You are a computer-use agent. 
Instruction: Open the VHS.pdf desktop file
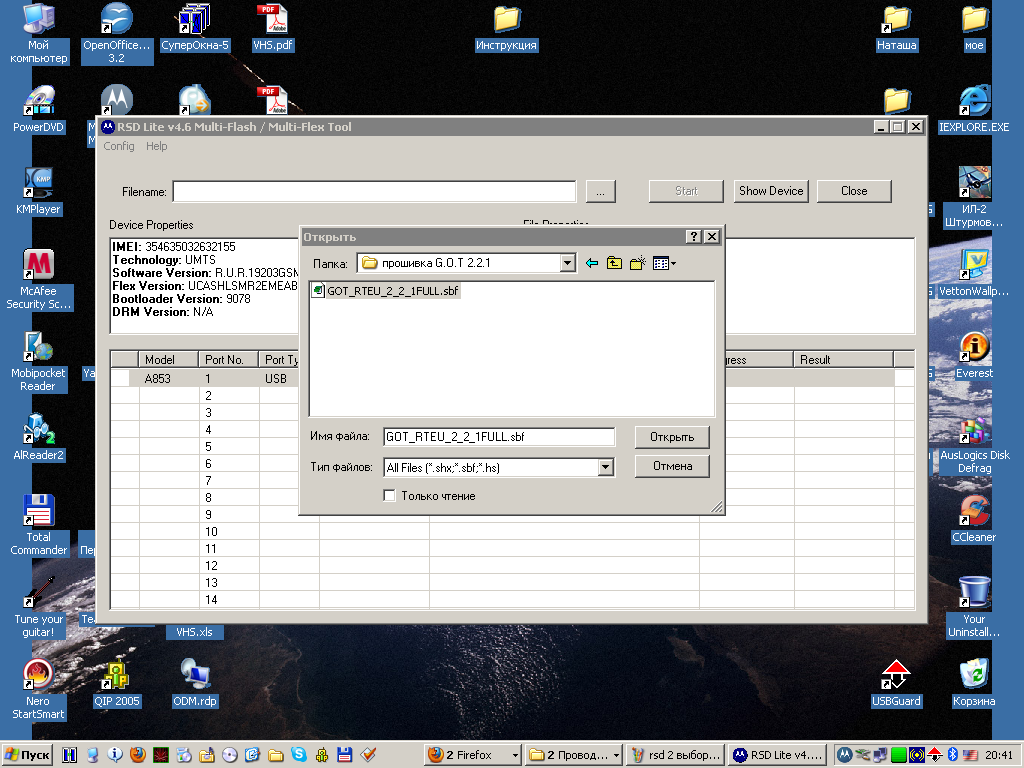click(273, 29)
